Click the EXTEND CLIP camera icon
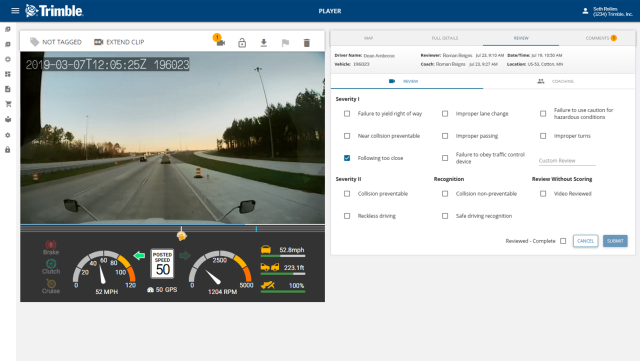 tap(98, 42)
